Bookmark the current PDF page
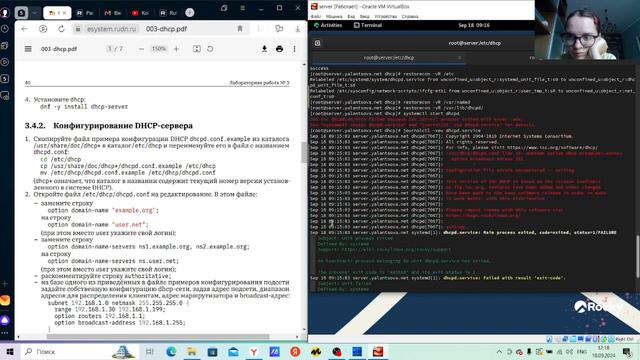 pyautogui.click(x=240, y=29)
